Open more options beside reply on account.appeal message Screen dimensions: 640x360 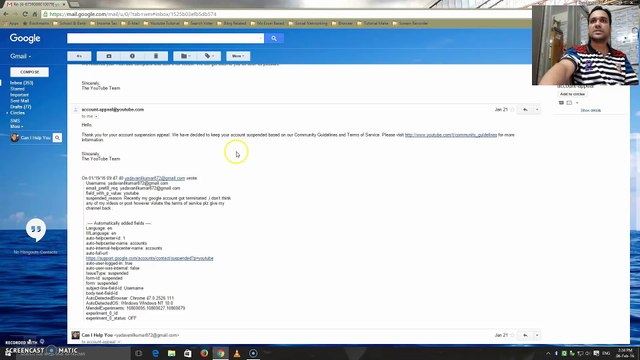537,110
